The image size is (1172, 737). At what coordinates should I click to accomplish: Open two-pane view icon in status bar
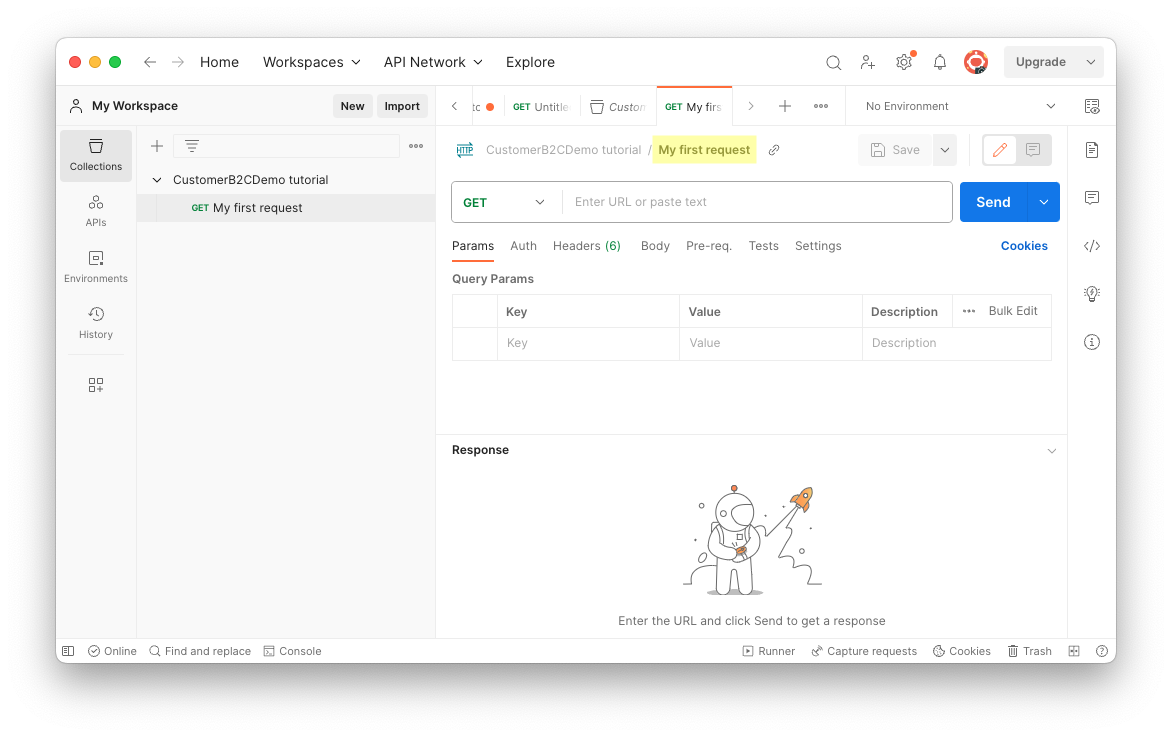(1074, 651)
